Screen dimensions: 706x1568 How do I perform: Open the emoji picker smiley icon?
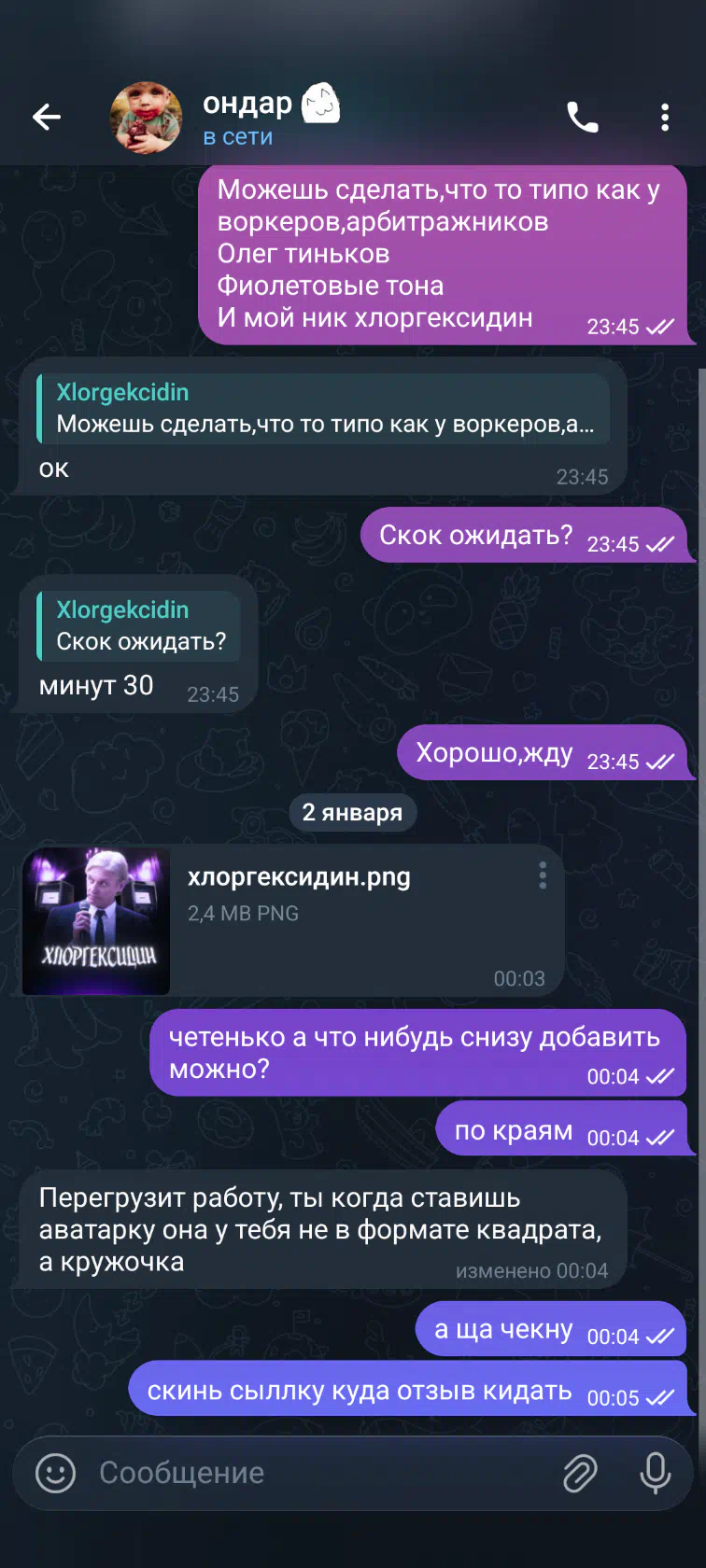[x=55, y=1473]
